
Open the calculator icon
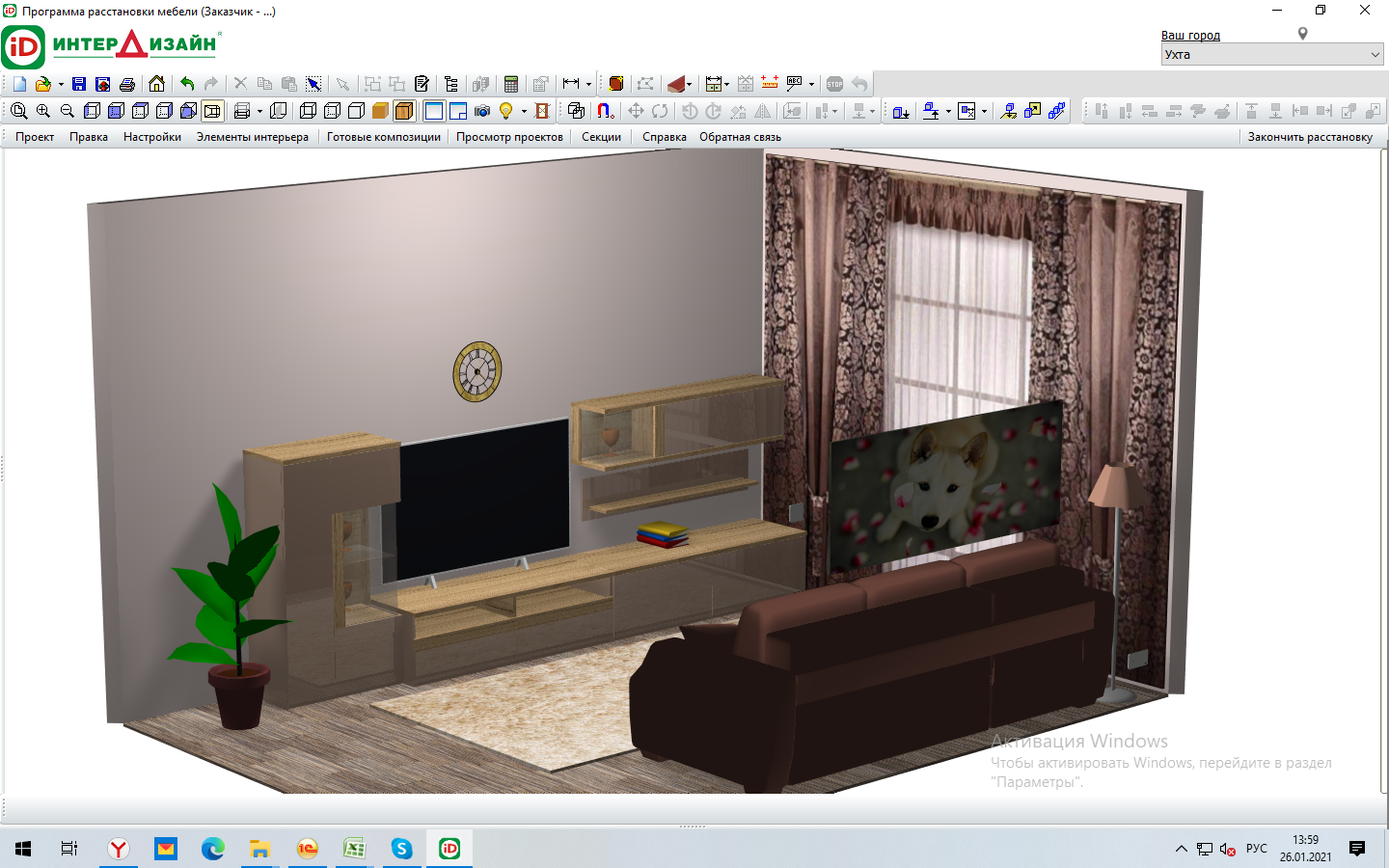click(x=511, y=84)
